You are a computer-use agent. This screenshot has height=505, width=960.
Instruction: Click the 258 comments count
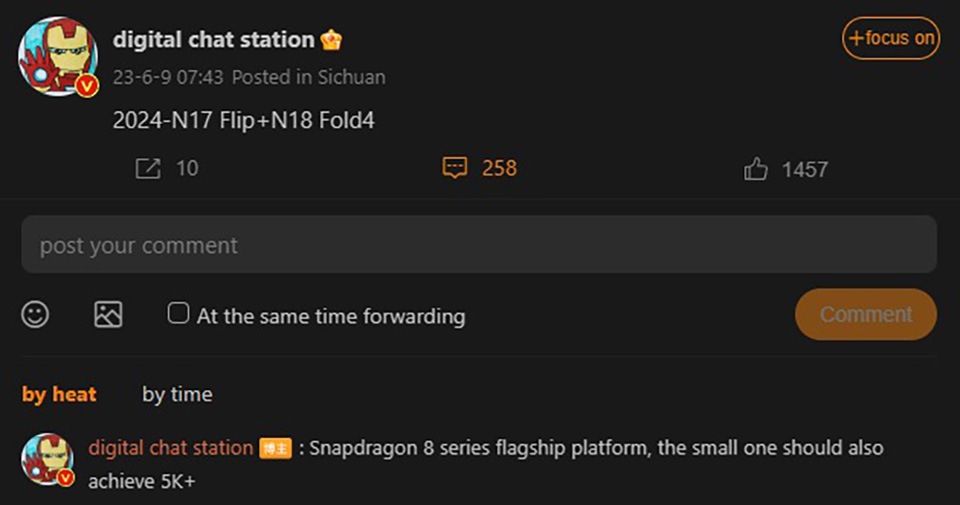[x=500, y=168]
